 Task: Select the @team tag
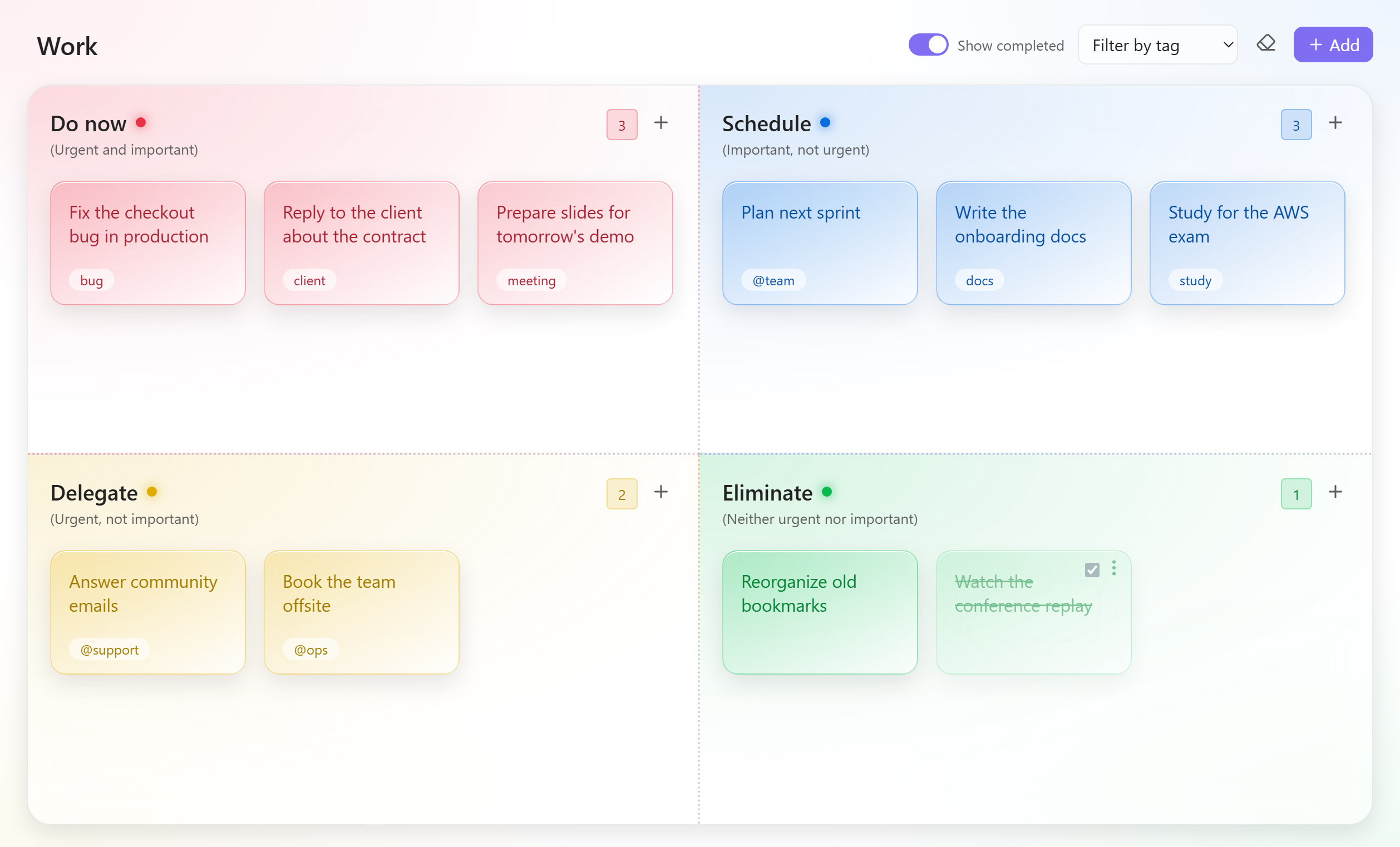pyautogui.click(x=773, y=280)
